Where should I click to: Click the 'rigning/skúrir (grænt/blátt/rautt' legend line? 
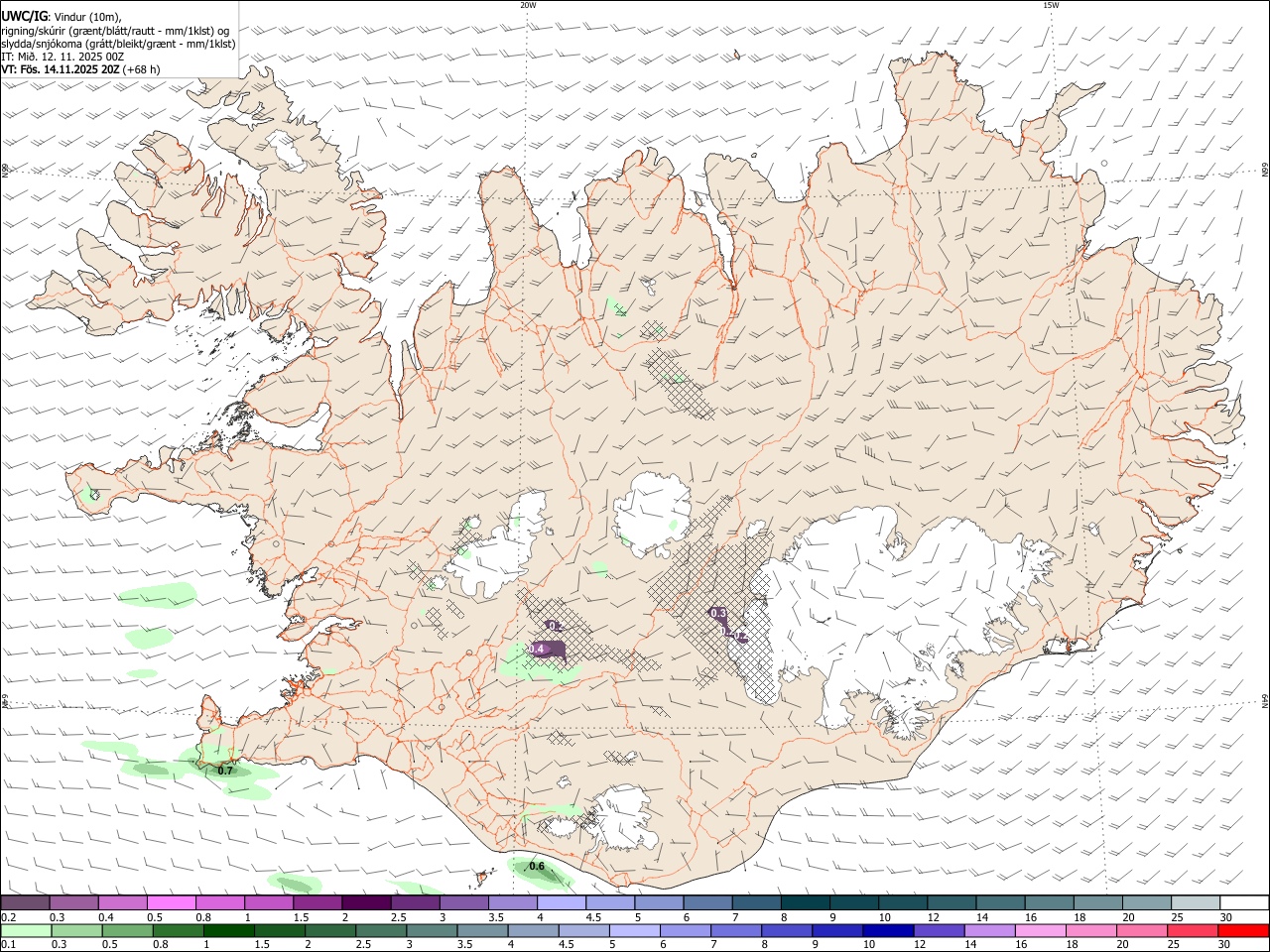point(114,30)
